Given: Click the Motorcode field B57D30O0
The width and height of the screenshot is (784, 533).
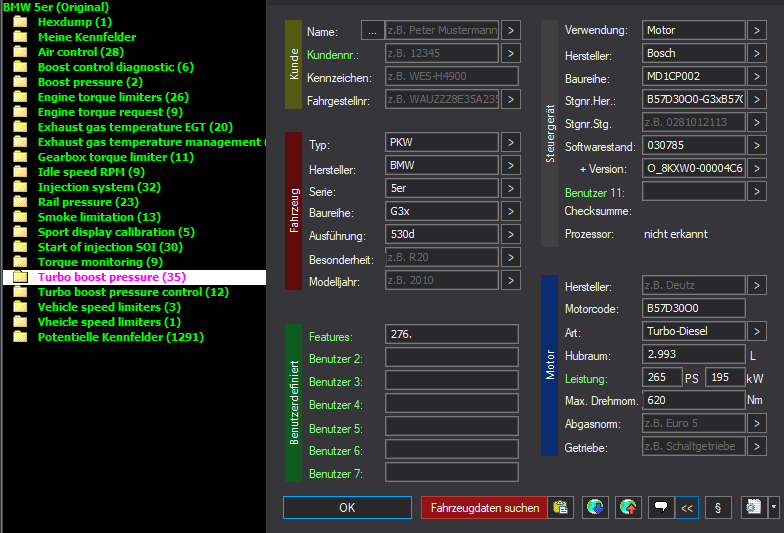Looking at the screenshot, I should (x=694, y=308).
